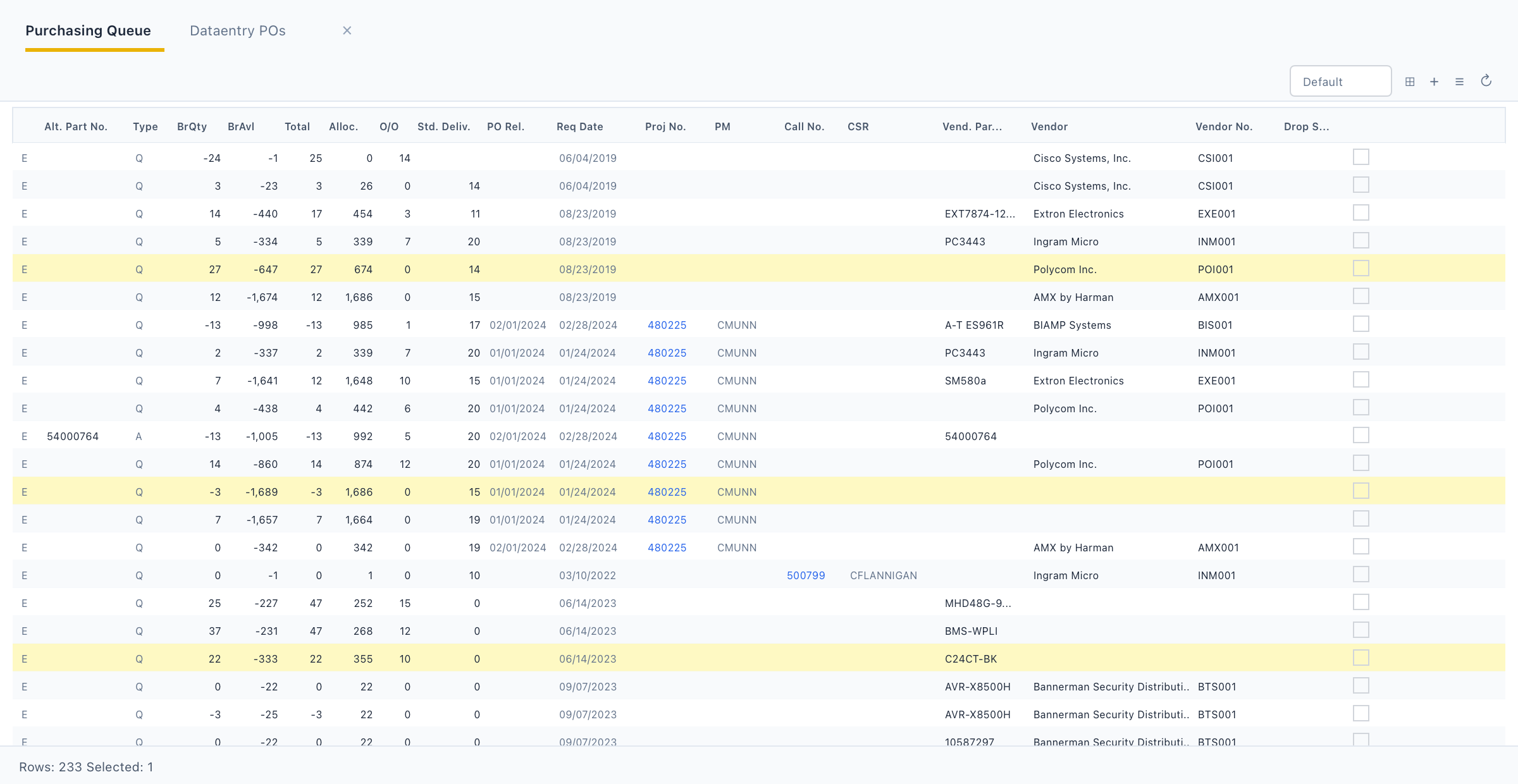Tick checkbox for BIAMP Systems row
1518x784 pixels.
(x=1361, y=324)
